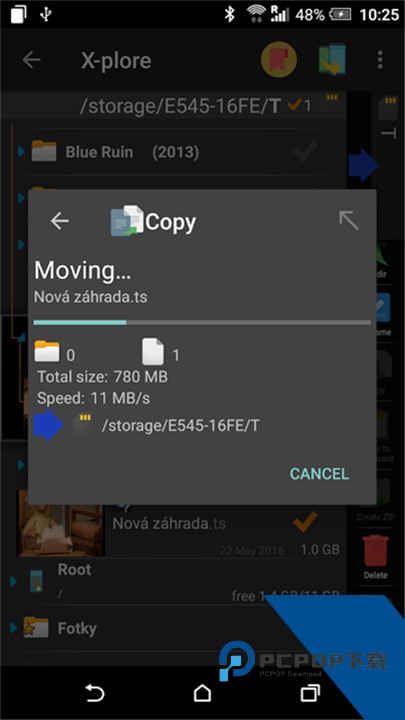Screen dimensions: 405x720
Task: Expand the Root tree entry
Action: pyautogui.click(x=13, y=581)
